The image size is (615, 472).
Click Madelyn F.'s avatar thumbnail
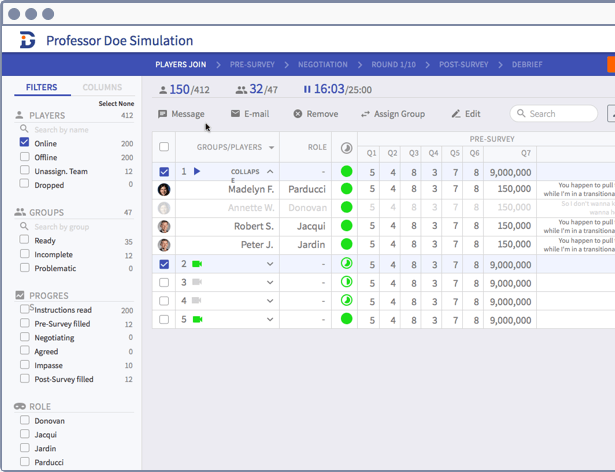point(164,189)
